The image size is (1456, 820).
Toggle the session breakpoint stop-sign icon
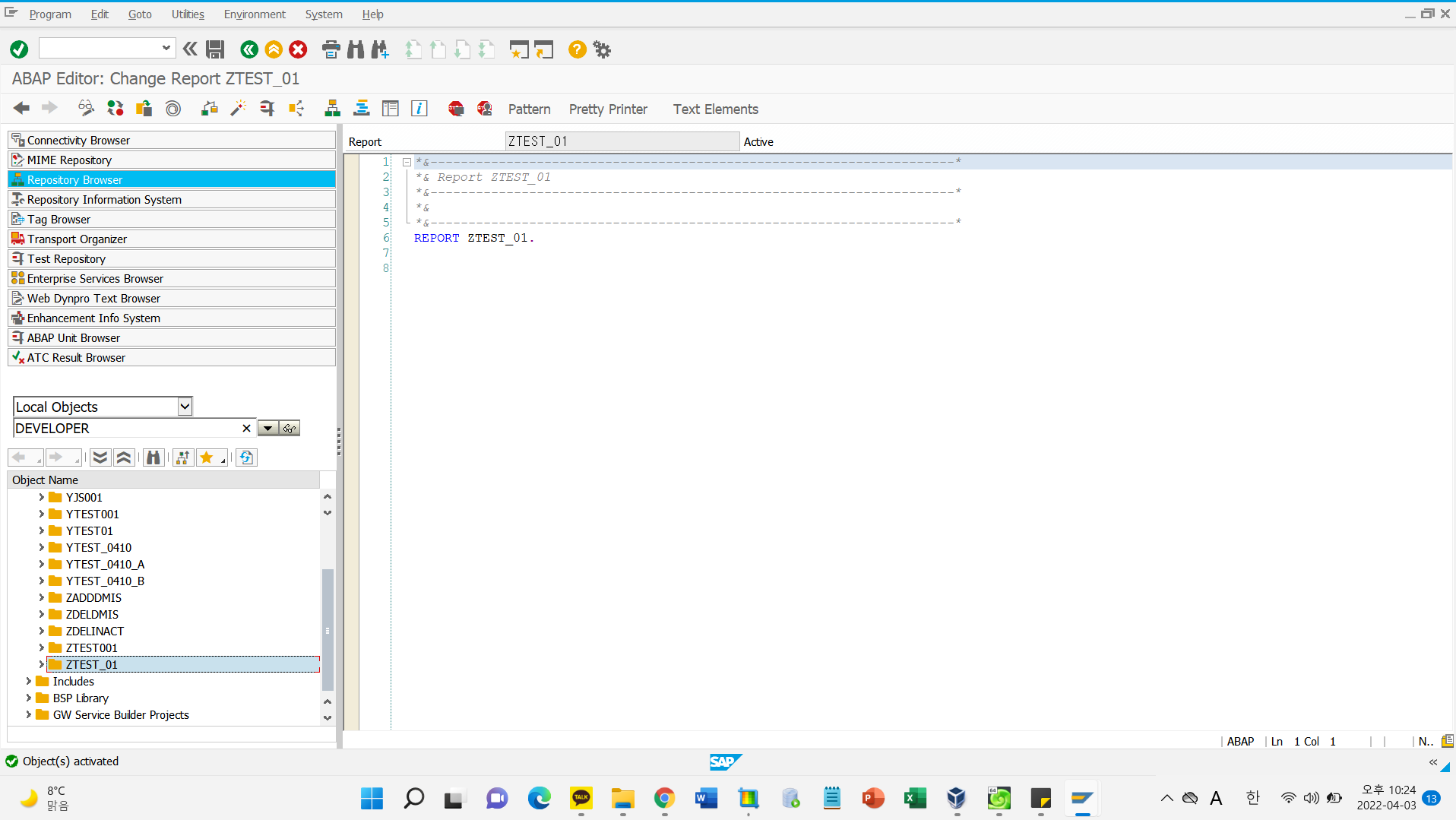(456, 109)
